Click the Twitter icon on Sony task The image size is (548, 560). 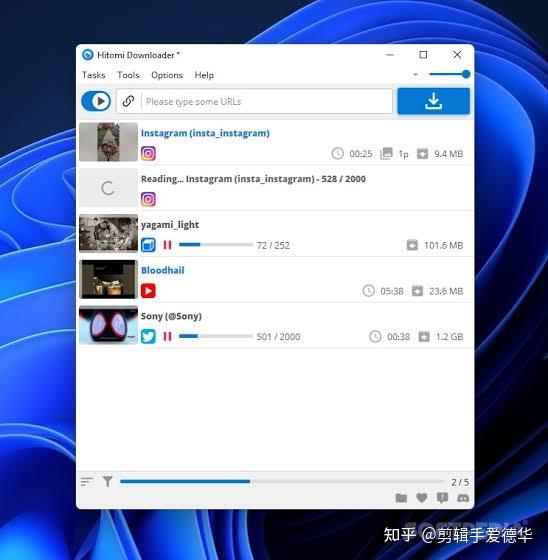point(148,336)
